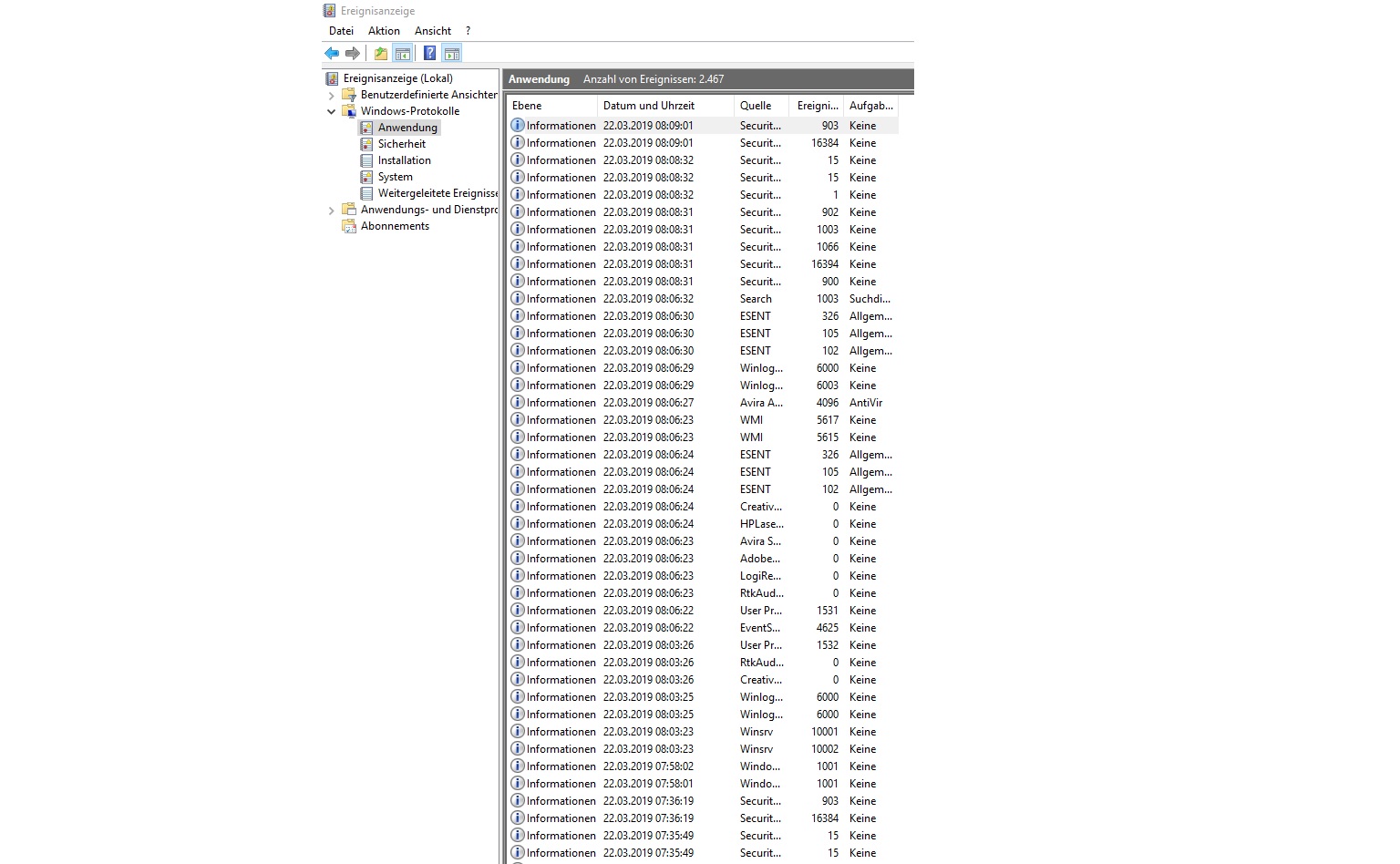Open the blue help toolbar icon
1400x864 pixels.
click(x=429, y=54)
